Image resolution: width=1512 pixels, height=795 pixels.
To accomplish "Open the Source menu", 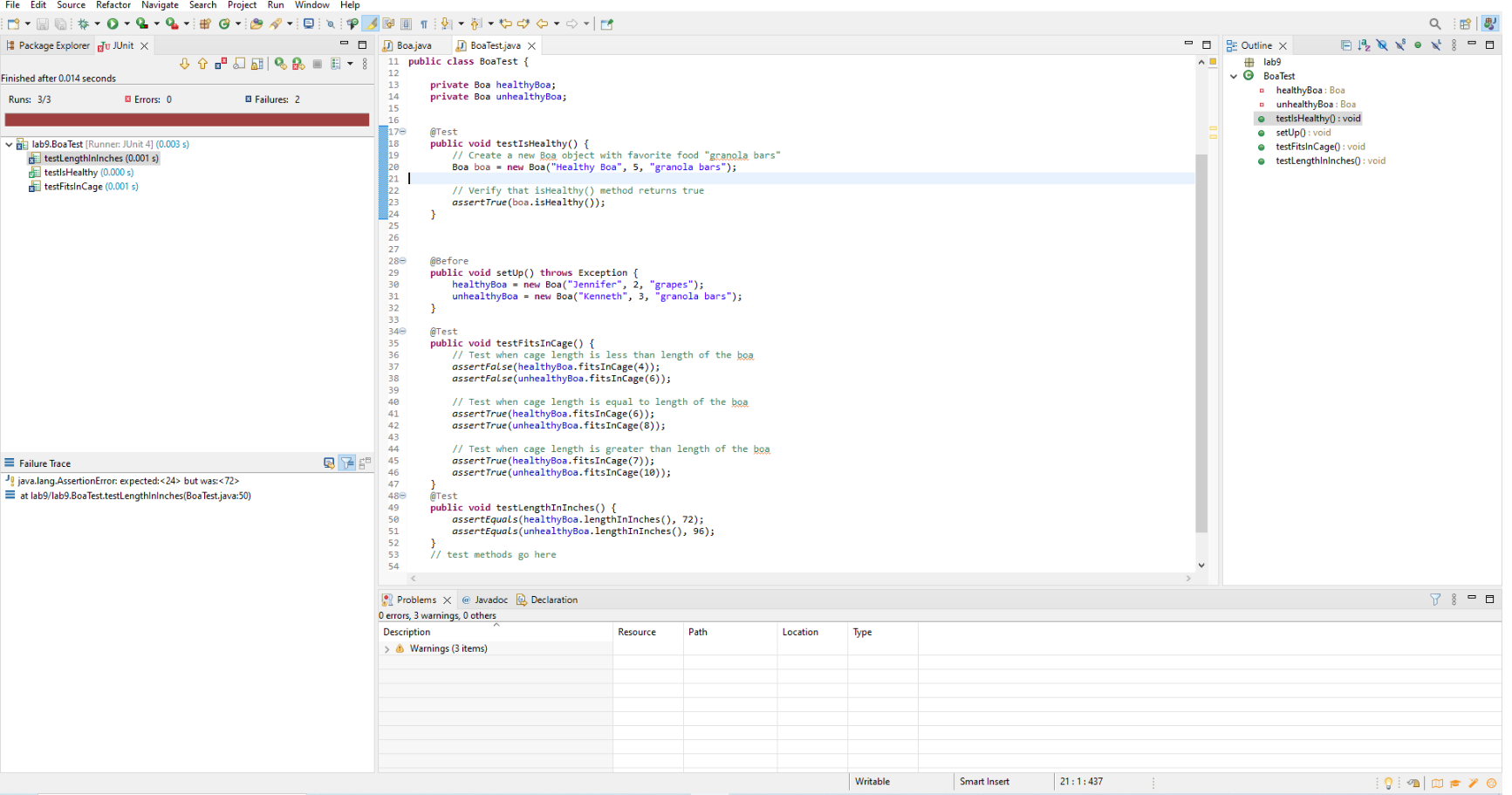I will 71,5.
